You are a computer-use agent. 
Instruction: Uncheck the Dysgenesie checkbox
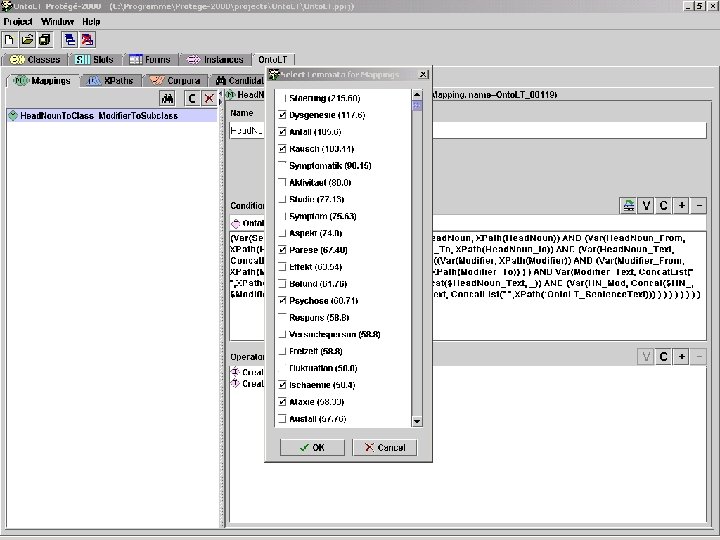tap(282, 115)
